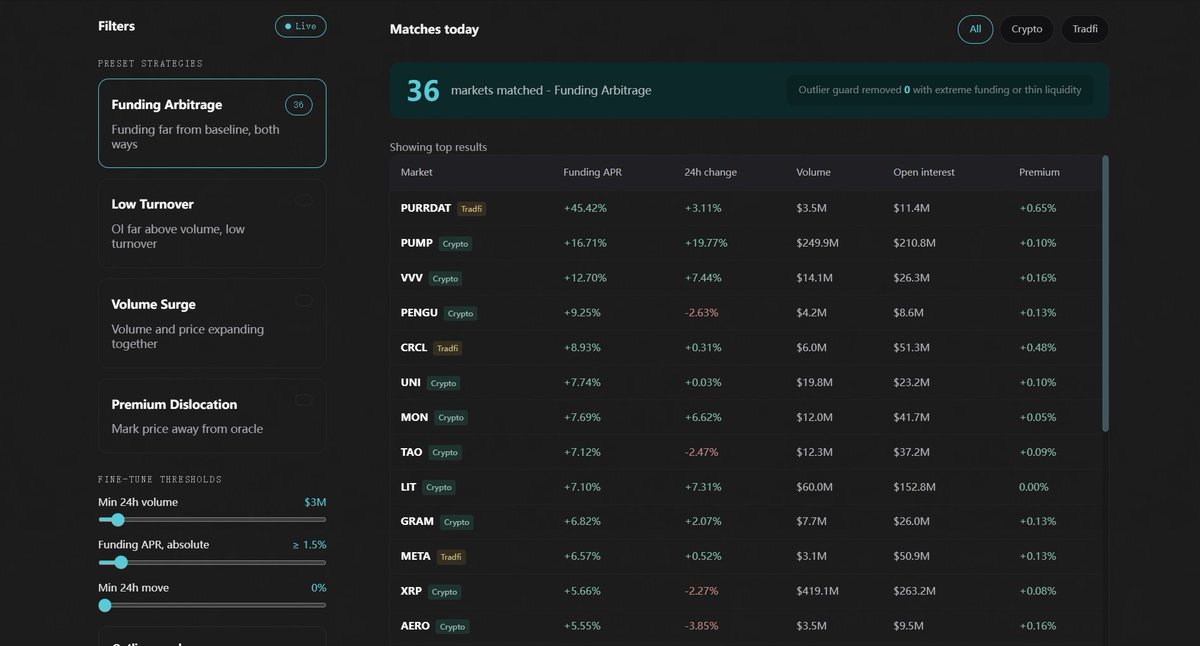Select the Volume Surge preset strategy

click(x=212, y=323)
